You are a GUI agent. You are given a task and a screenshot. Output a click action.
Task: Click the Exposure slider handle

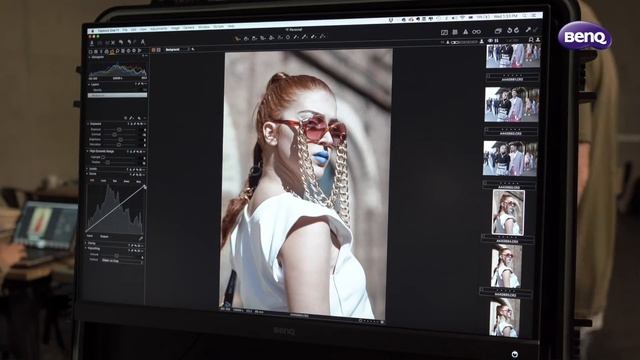pos(119,129)
